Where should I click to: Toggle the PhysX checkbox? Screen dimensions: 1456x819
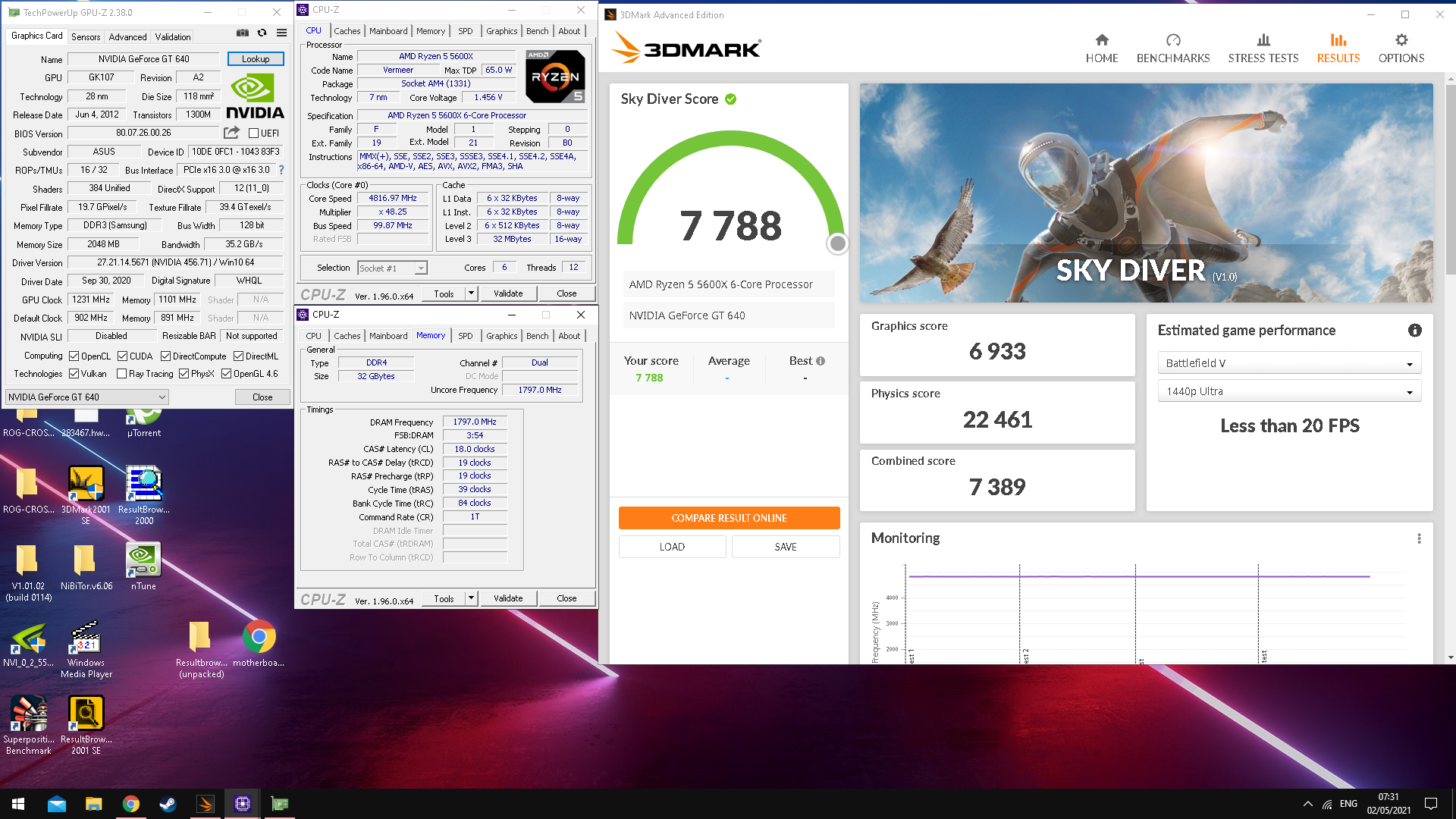(x=184, y=374)
